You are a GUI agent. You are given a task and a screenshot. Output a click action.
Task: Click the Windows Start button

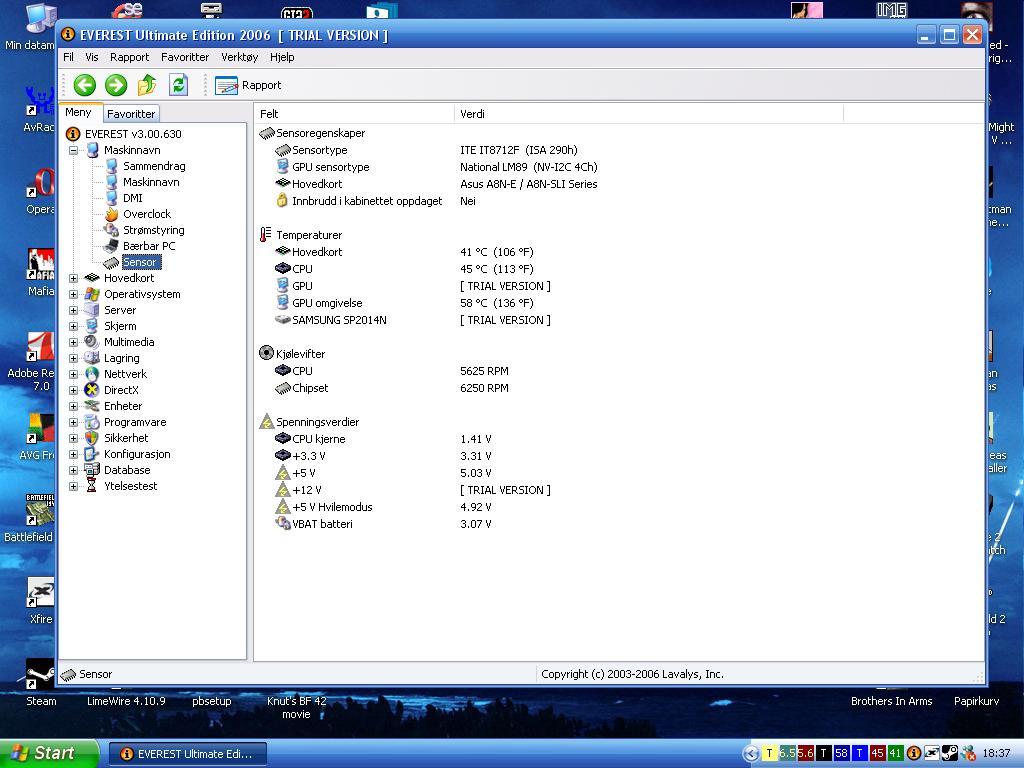tap(49, 754)
